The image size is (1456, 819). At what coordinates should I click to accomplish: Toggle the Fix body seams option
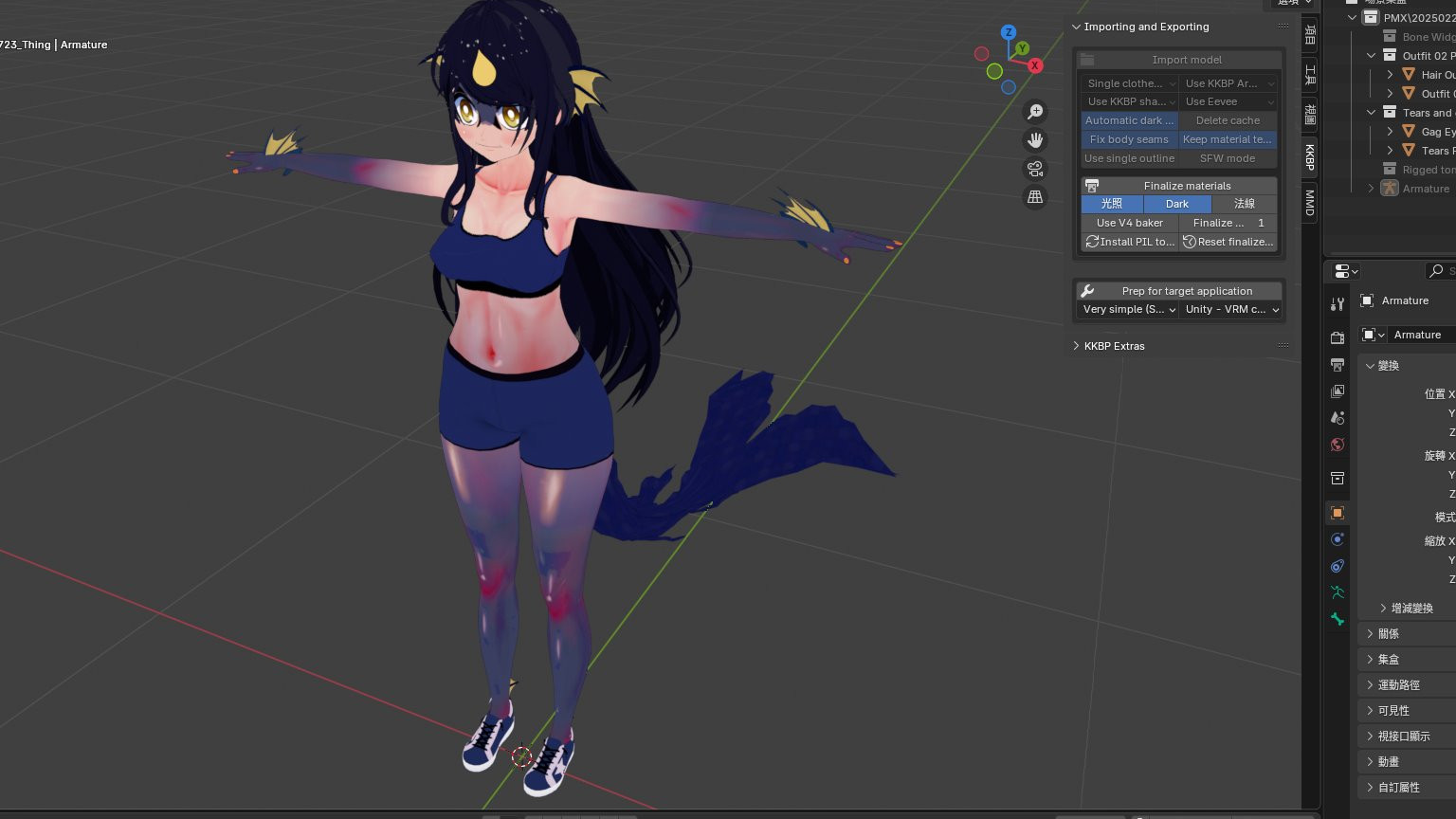click(1129, 139)
